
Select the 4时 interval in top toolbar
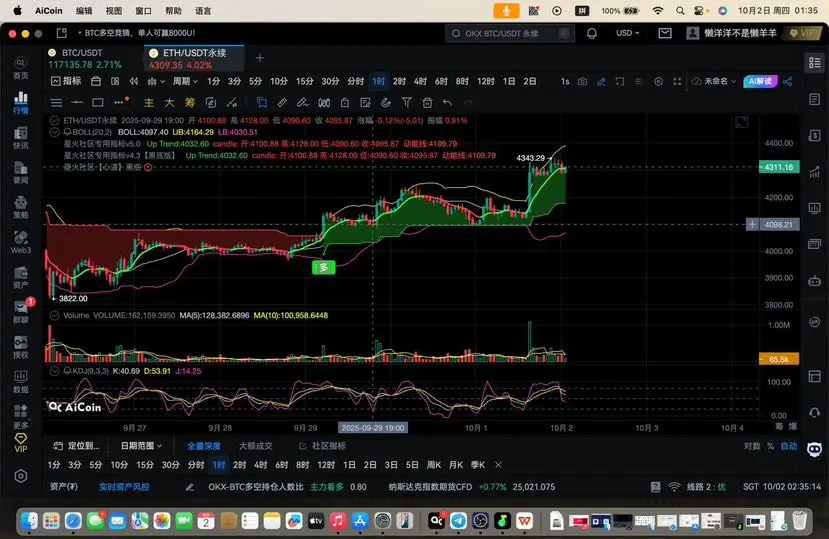click(x=420, y=81)
